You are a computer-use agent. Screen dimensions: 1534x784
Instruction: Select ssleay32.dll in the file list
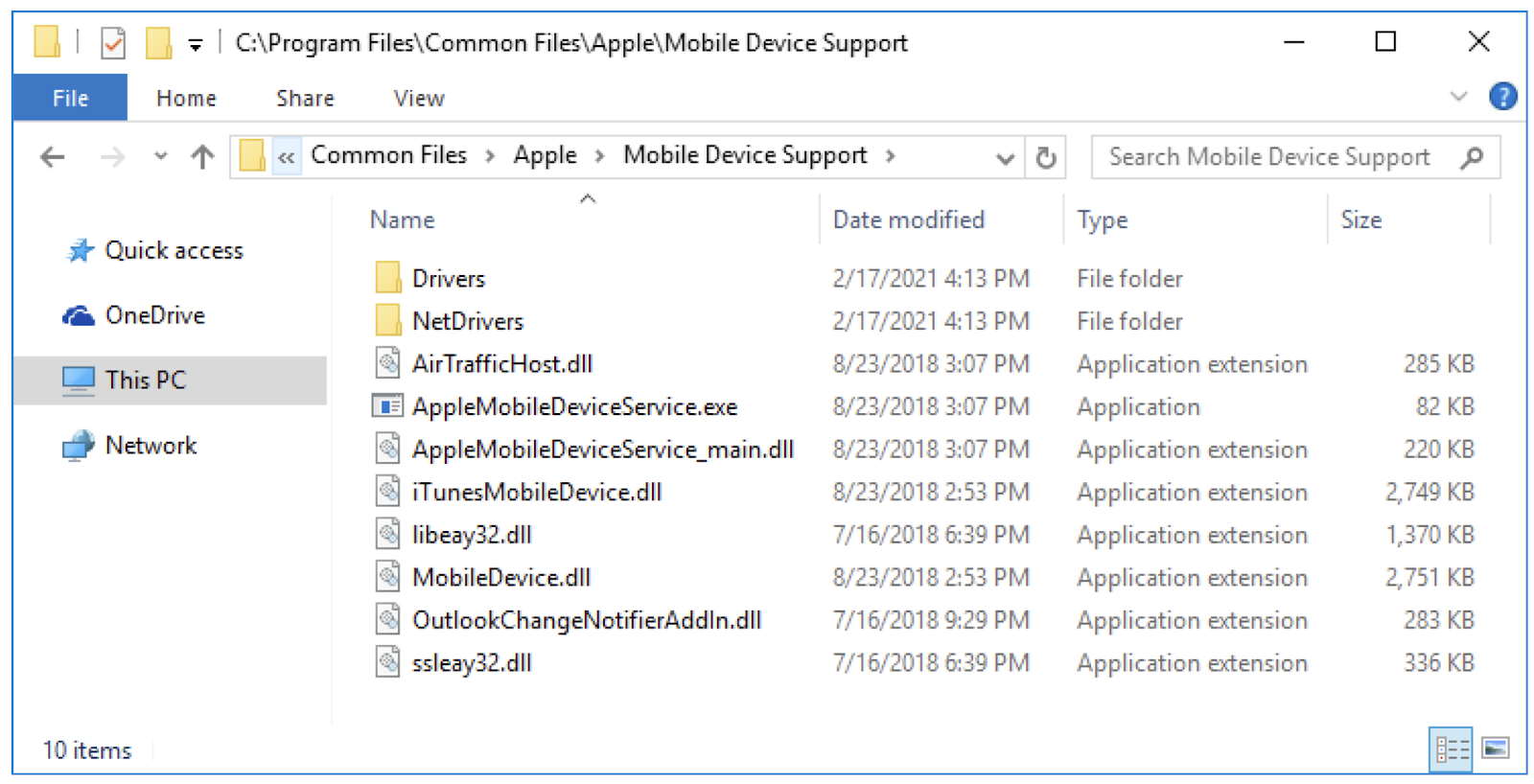point(473,661)
